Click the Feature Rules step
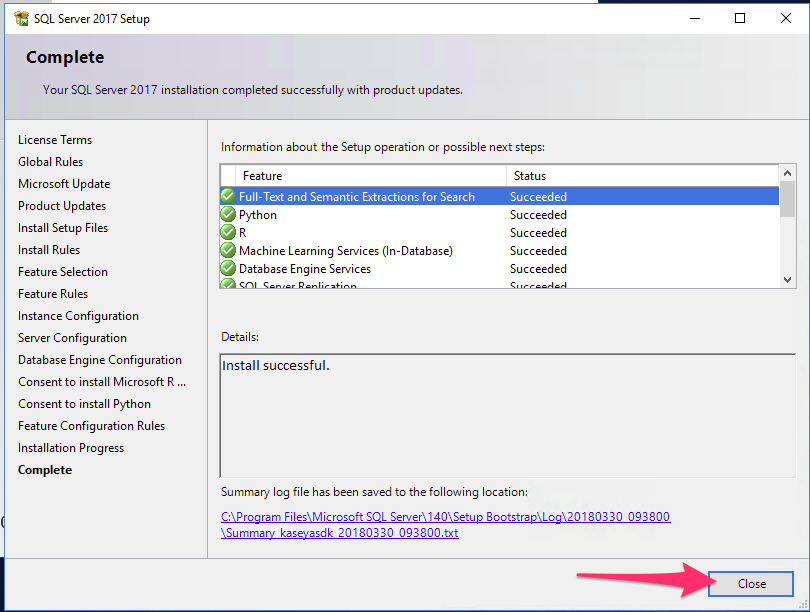Viewport: 810px width, 612px height. click(x=53, y=293)
